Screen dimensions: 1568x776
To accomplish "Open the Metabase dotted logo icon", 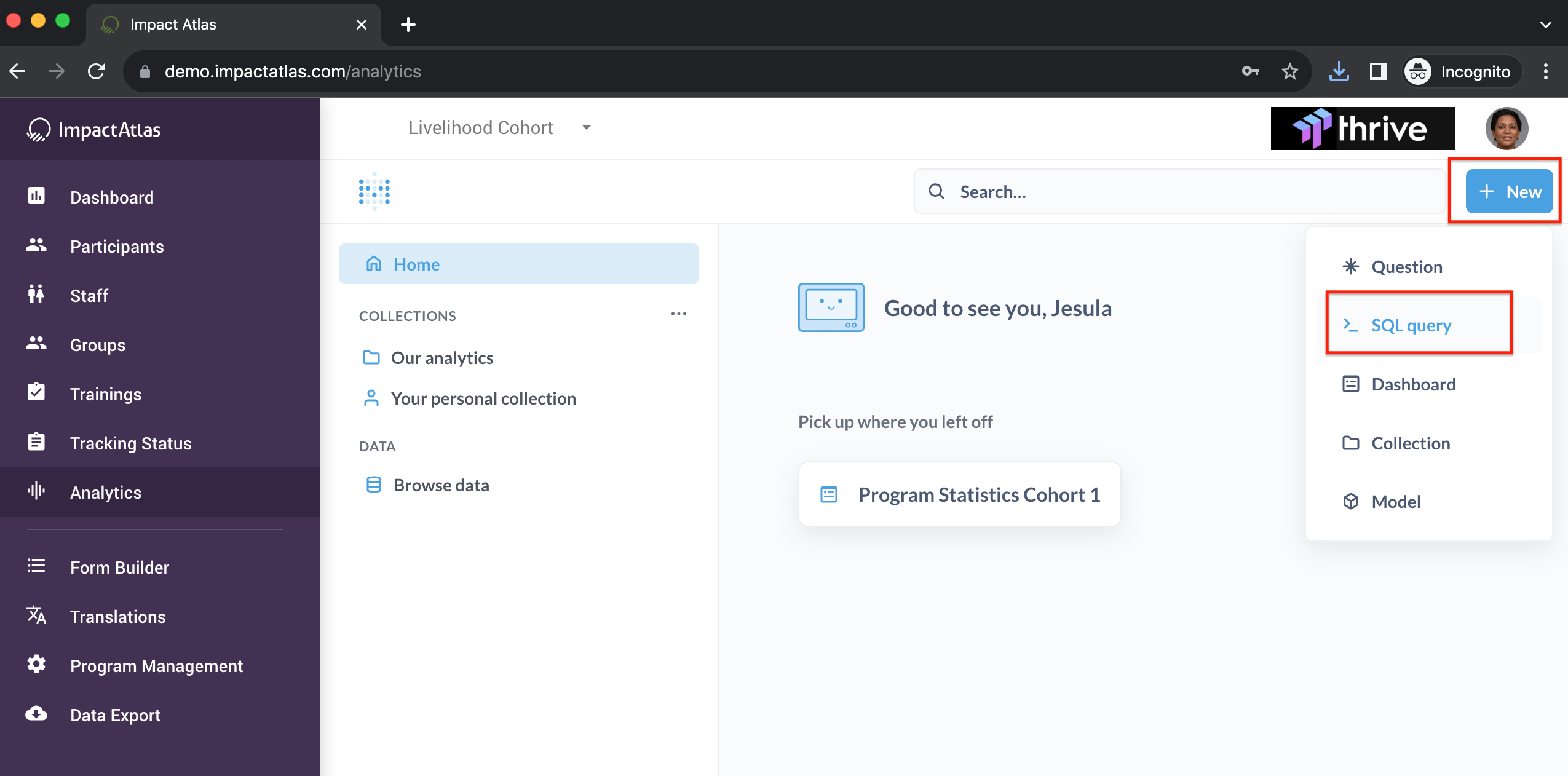I will 373,191.
